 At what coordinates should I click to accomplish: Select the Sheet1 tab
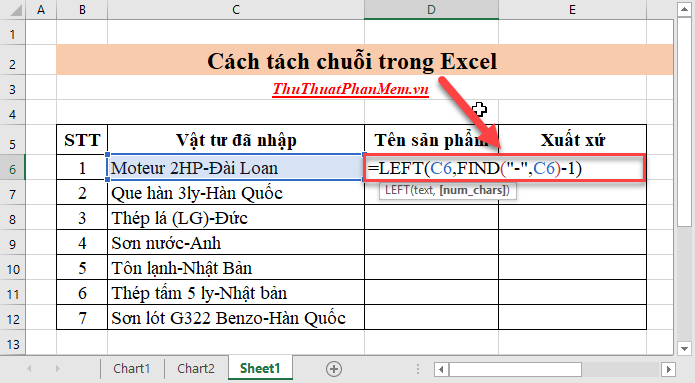pos(260,369)
